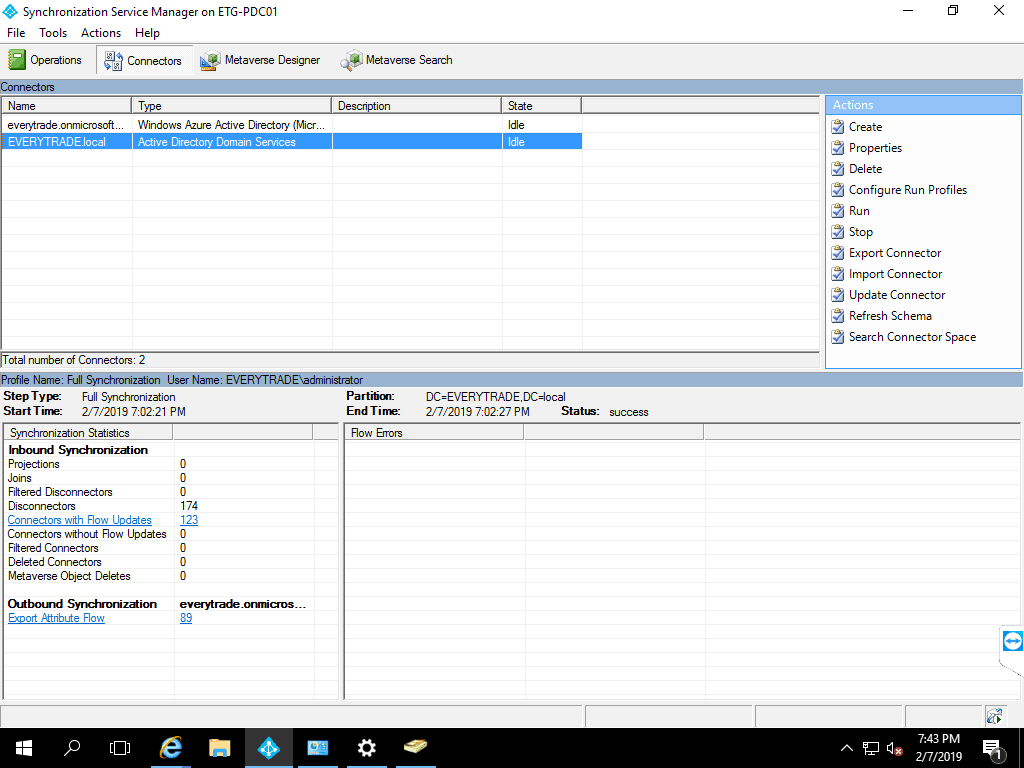Viewport: 1024px width, 768px height.
Task: Sort connectors by Description column
Action: coord(417,106)
